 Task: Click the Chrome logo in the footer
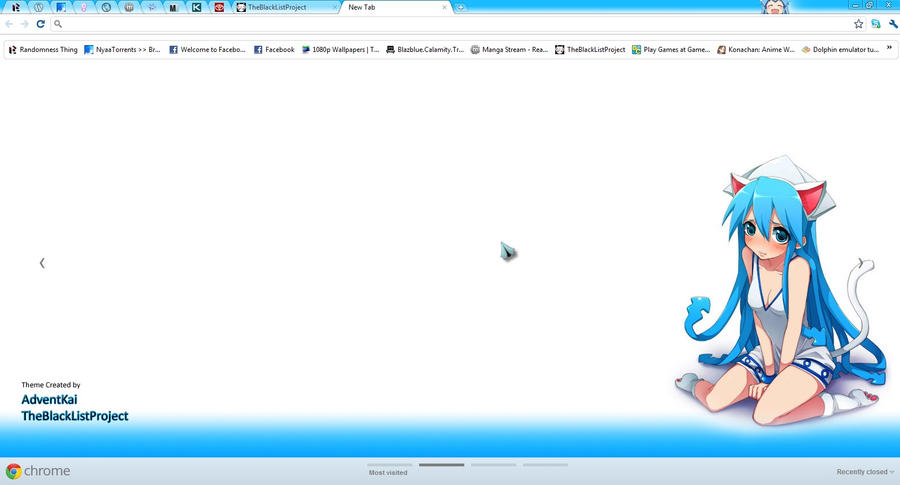[x=38, y=471]
